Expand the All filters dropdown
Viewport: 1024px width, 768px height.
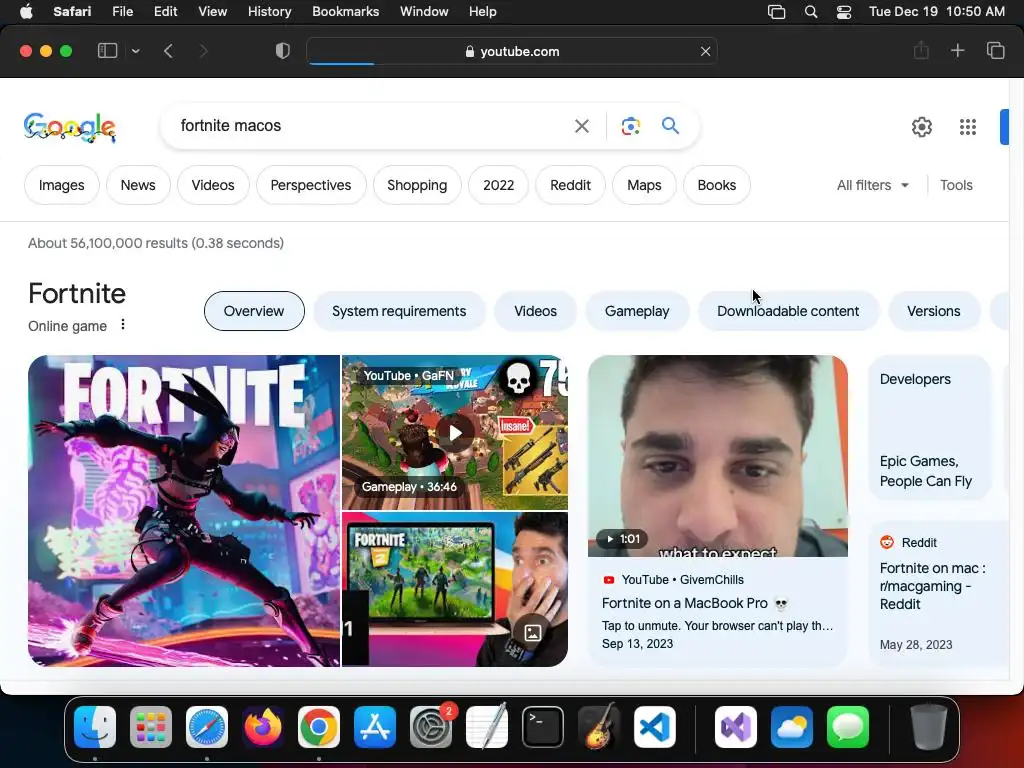(873, 185)
